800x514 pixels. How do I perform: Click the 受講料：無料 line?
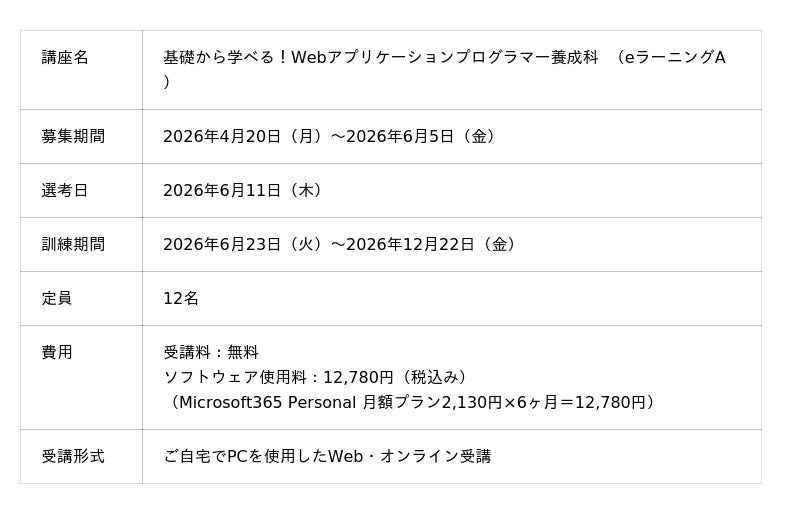[x=211, y=352]
